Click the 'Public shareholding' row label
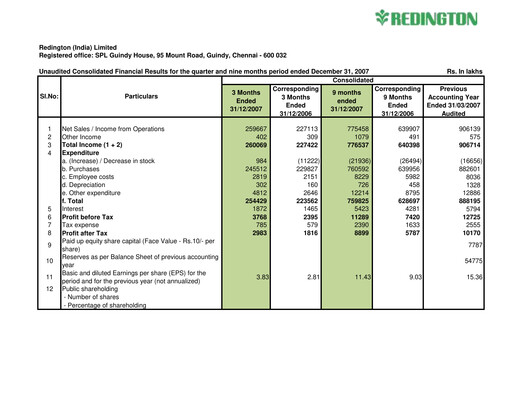The height and width of the screenshot is (396, 512). pos(90,289)
